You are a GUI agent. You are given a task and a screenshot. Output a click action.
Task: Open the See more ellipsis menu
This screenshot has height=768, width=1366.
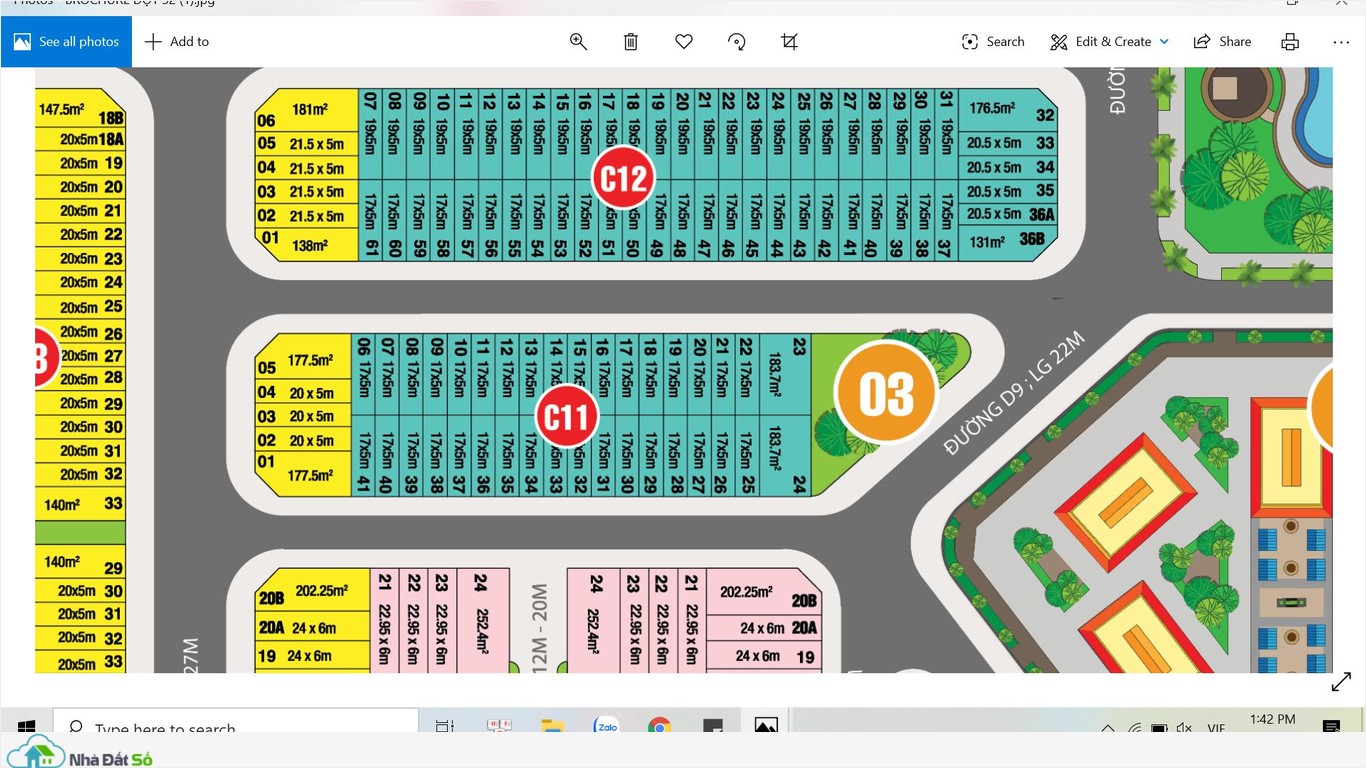pos(1341,41)
